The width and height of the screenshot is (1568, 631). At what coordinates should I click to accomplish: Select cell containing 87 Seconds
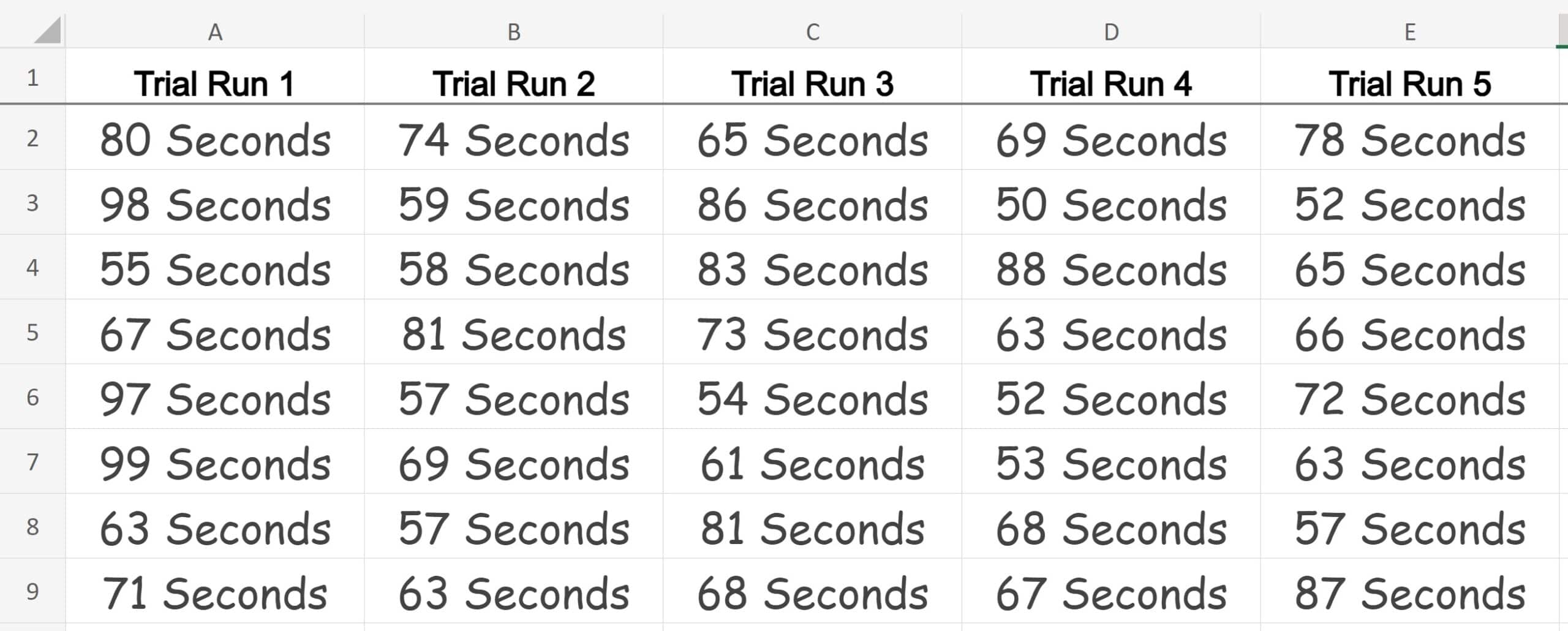tap(1410, 591)
